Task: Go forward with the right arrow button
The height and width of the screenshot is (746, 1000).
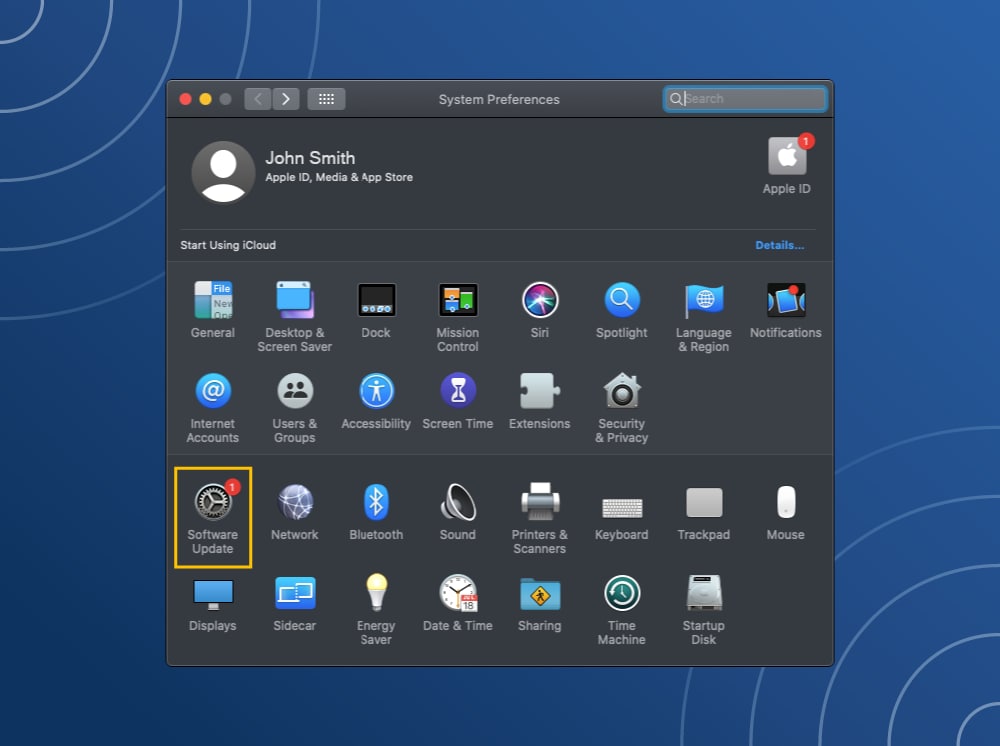Action: click(286, 99)
